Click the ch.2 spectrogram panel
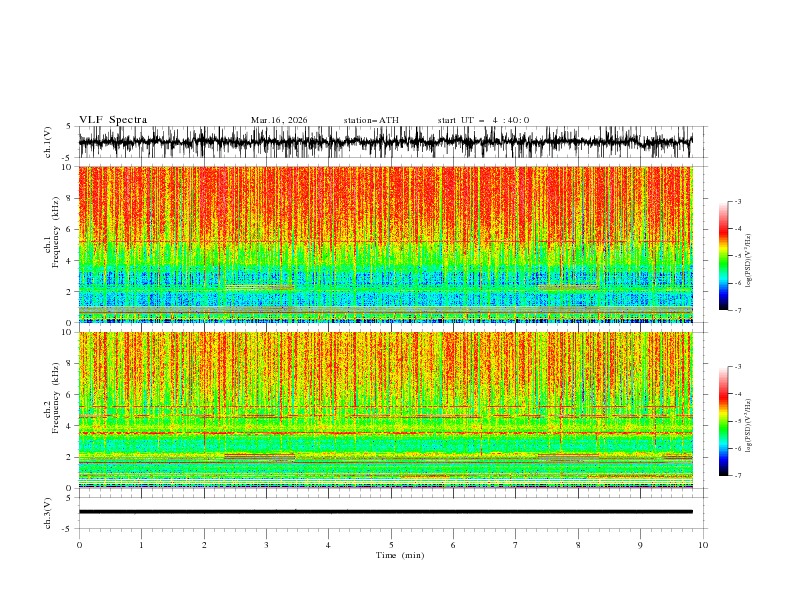The image size is (792, 612). [x=385, y=410]
